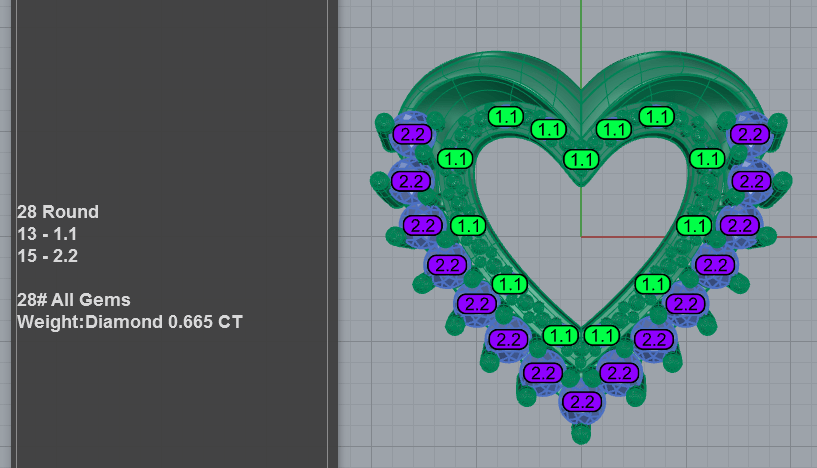Select the 'Weight:Diamond 0.665 CT' text
This screenshot has width=817, height=468.
[x=130, y=322]
